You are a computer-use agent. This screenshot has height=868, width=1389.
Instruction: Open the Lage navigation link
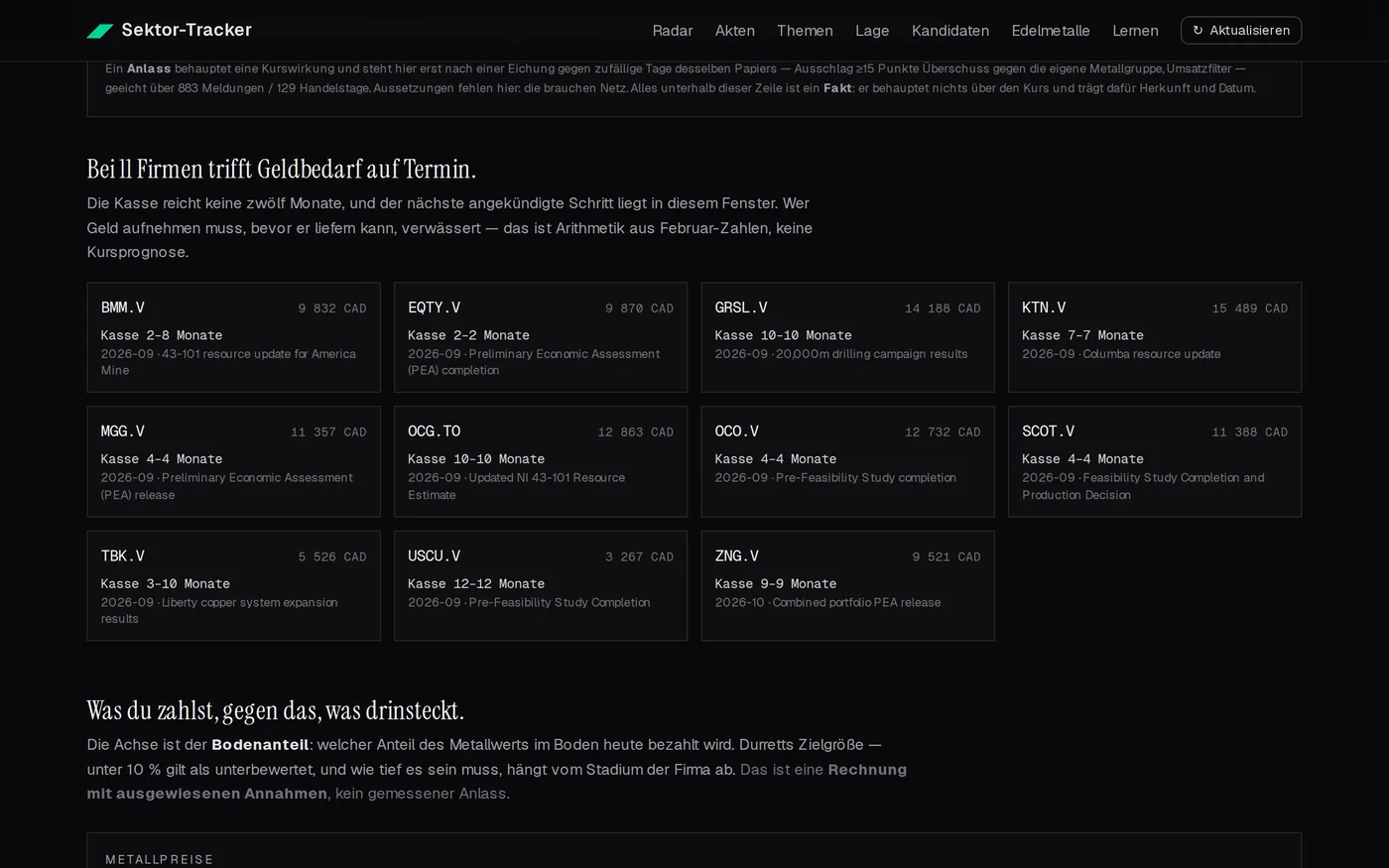(872, 31)
